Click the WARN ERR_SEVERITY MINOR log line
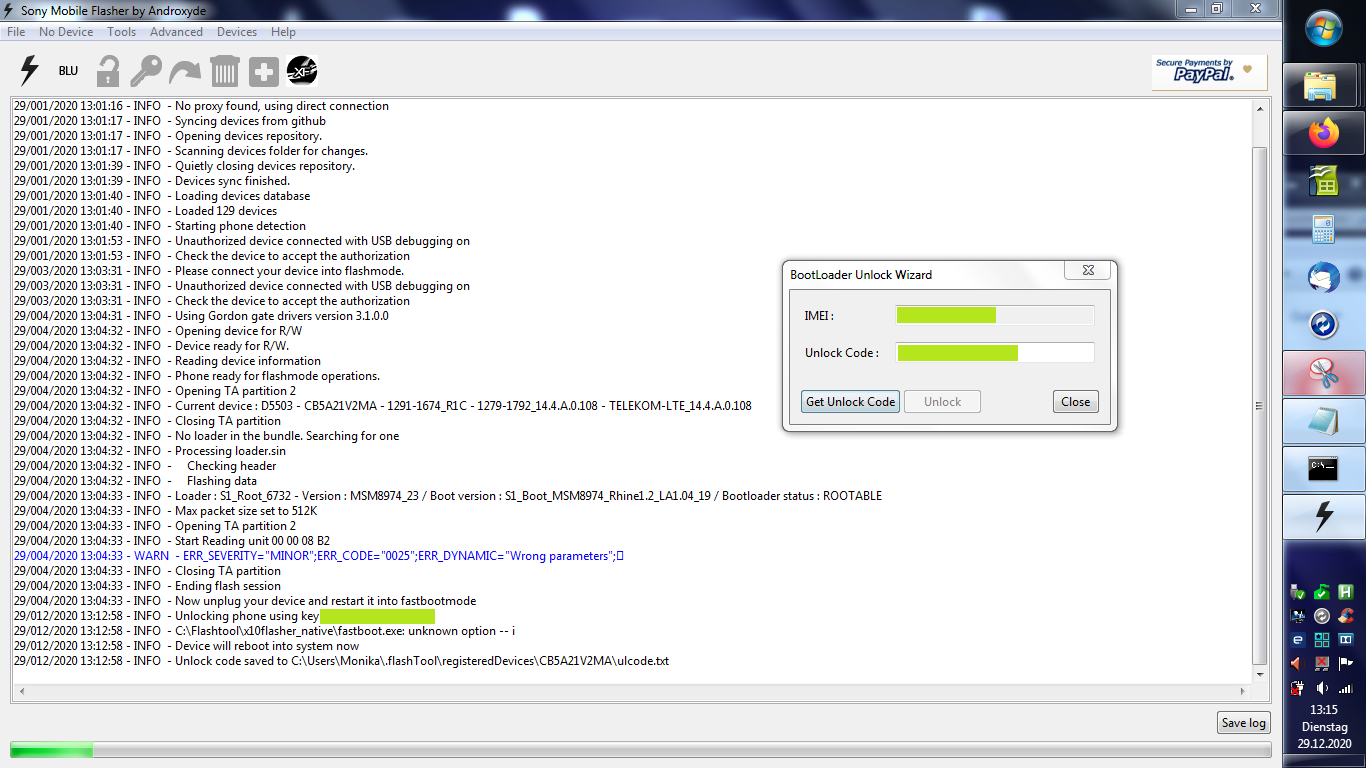1366x768 pixels. [x=319, y=556]
